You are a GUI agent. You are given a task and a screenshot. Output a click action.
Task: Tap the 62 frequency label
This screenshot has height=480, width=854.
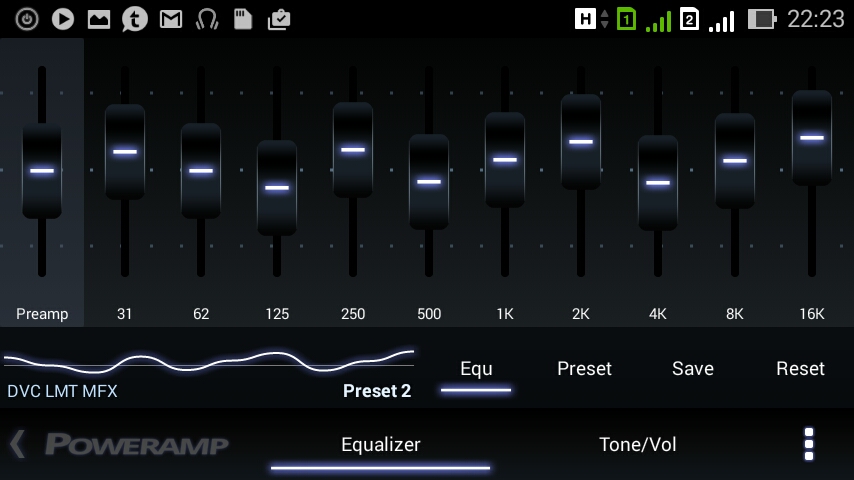click(201, 314)
